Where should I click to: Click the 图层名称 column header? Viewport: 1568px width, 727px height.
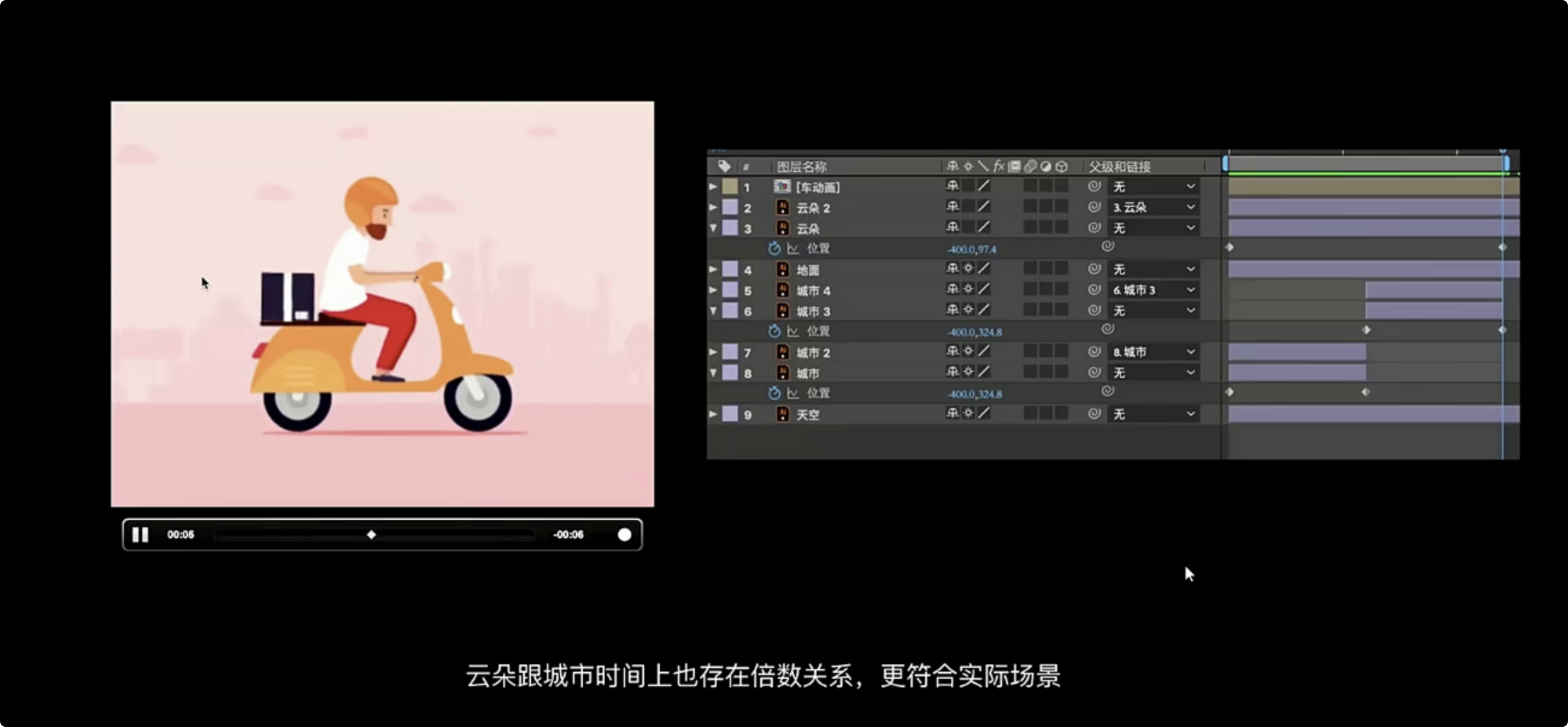(801, 166)
